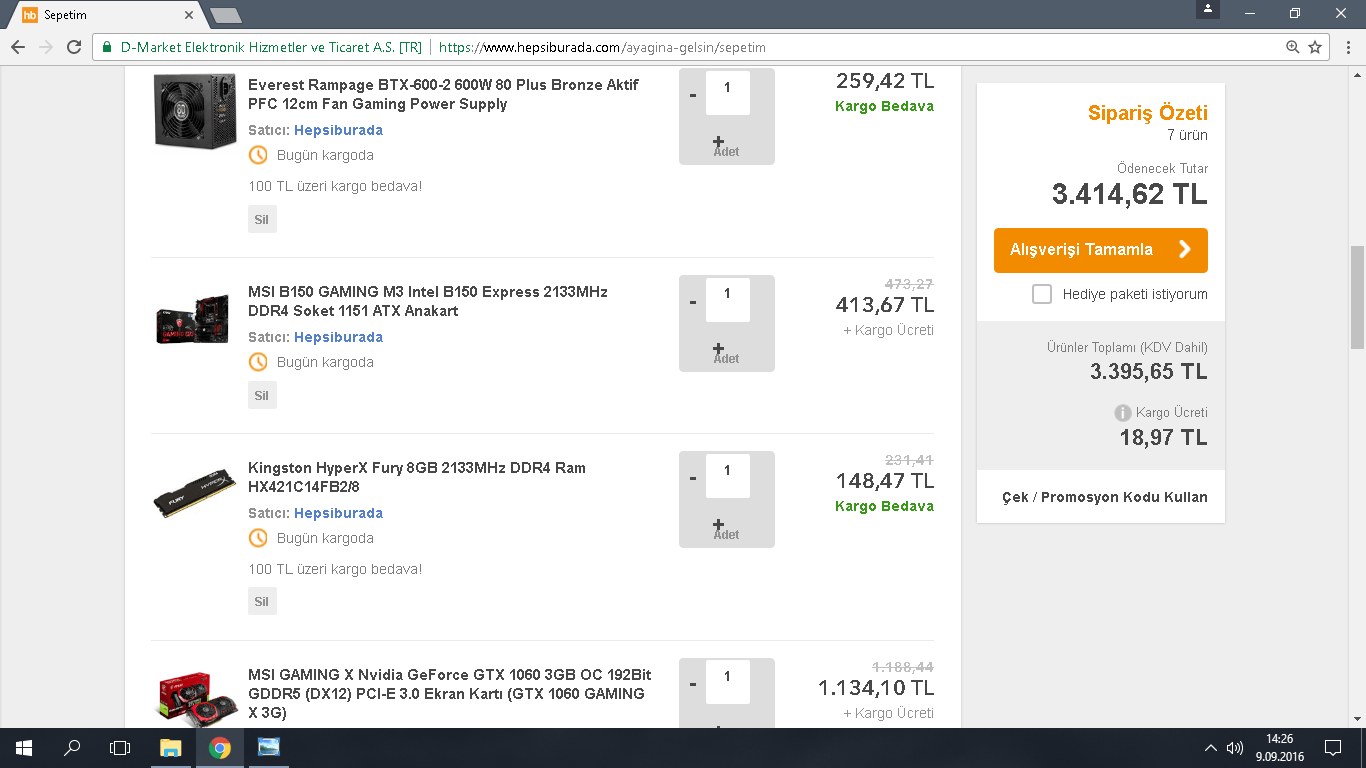Open Everest Rampage BTX-600-2 product title

pos(443,94)
